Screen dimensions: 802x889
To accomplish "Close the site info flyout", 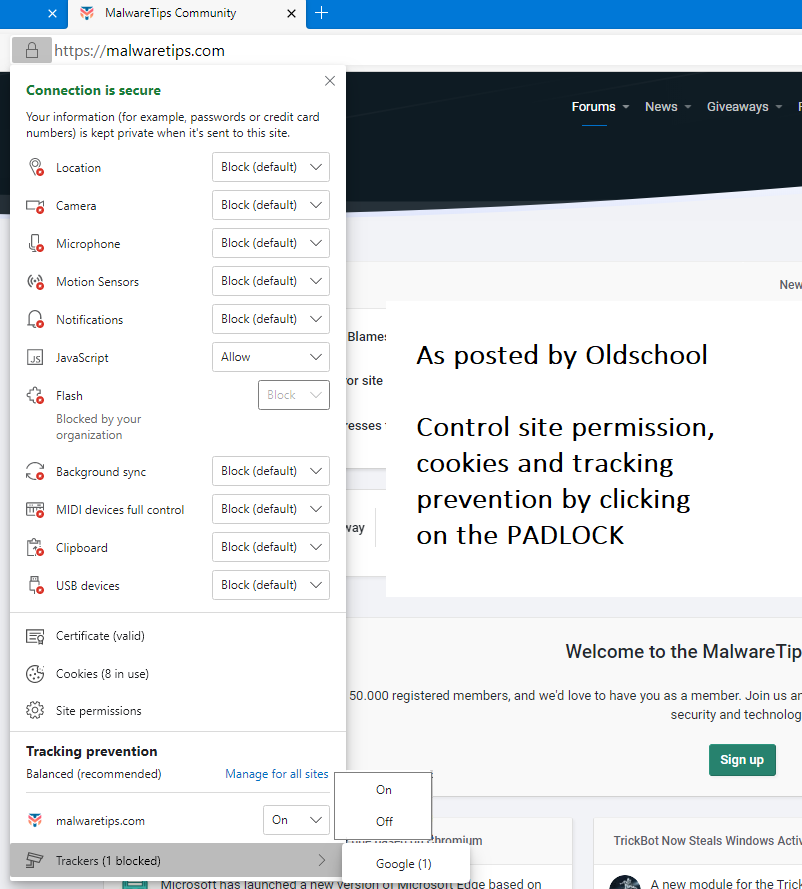I will [x=330, y=81].
